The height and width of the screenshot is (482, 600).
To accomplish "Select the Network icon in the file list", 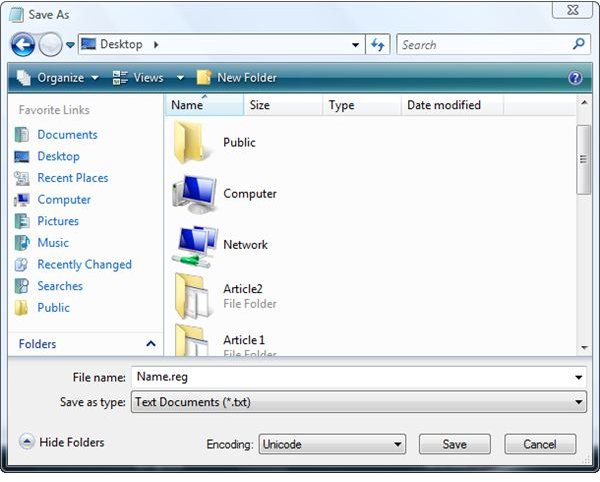I will coord(195,246).
